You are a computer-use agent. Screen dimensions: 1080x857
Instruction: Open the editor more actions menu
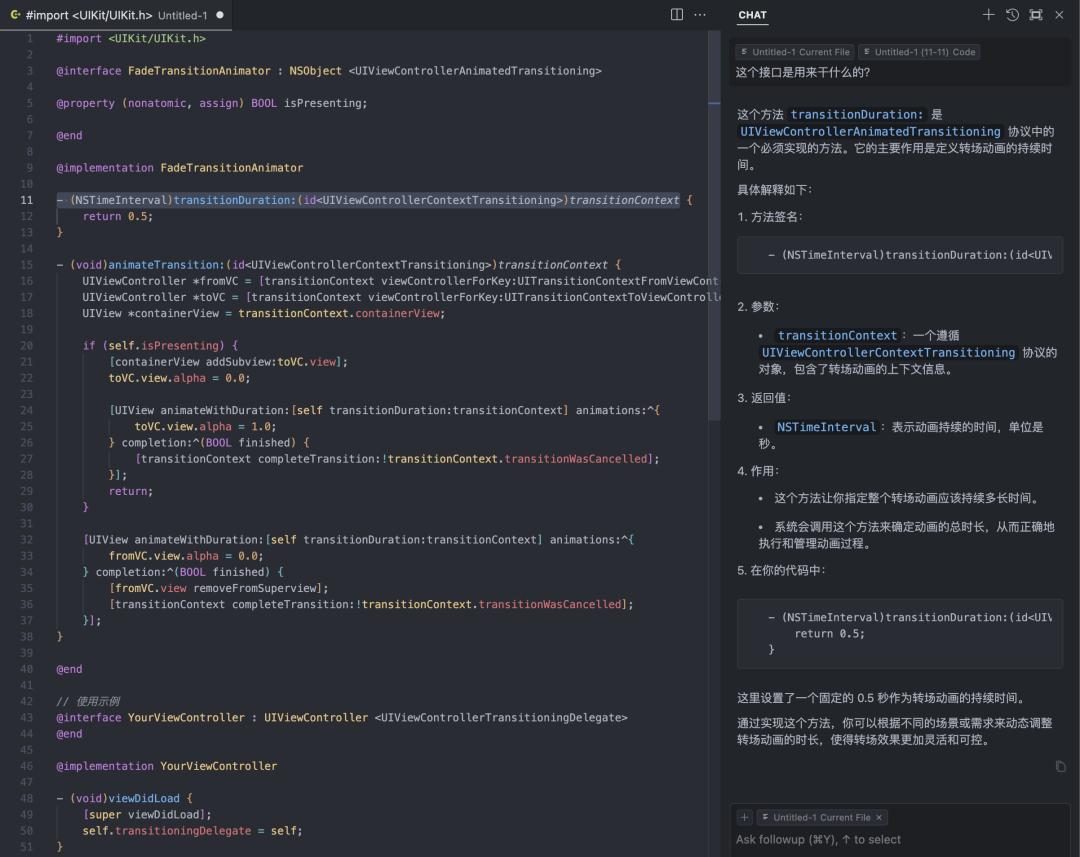[x=700, y=15]
